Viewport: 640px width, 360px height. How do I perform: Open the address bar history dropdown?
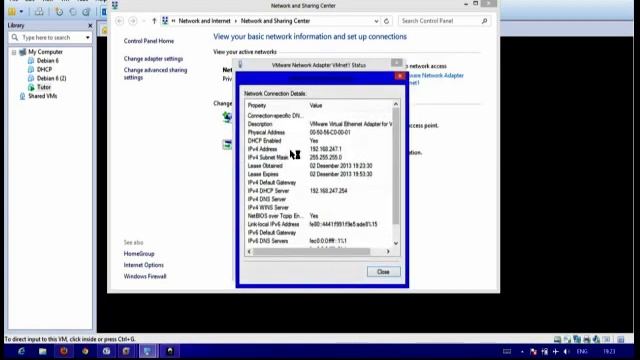(x=376, y=21)
